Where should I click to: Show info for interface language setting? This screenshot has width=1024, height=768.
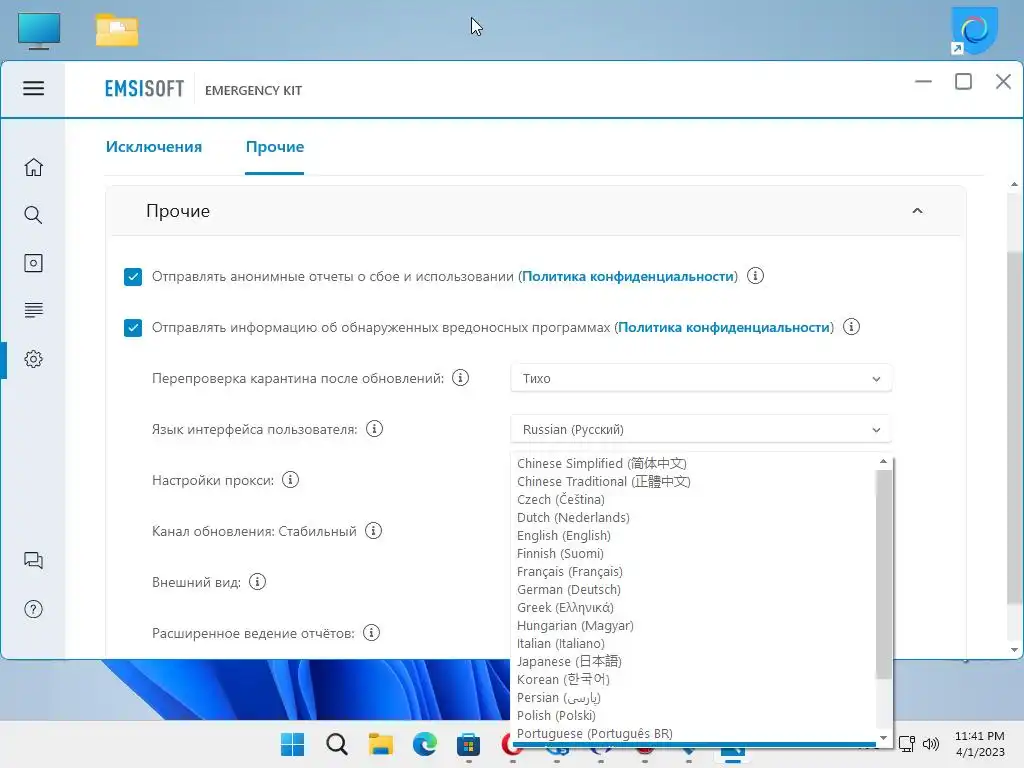coord(374,428)
